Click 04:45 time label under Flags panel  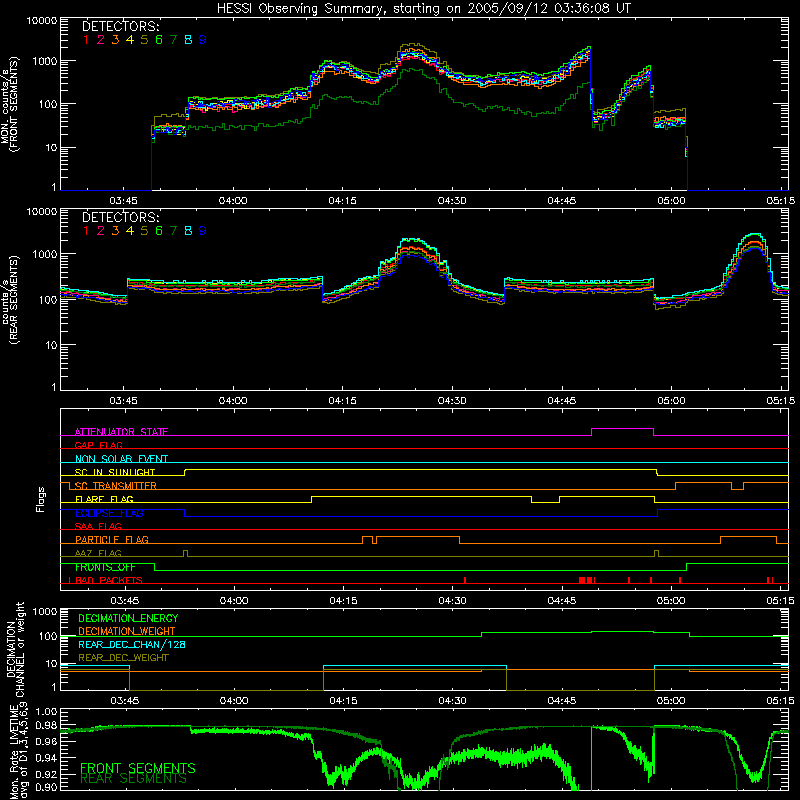coord(562,601)
